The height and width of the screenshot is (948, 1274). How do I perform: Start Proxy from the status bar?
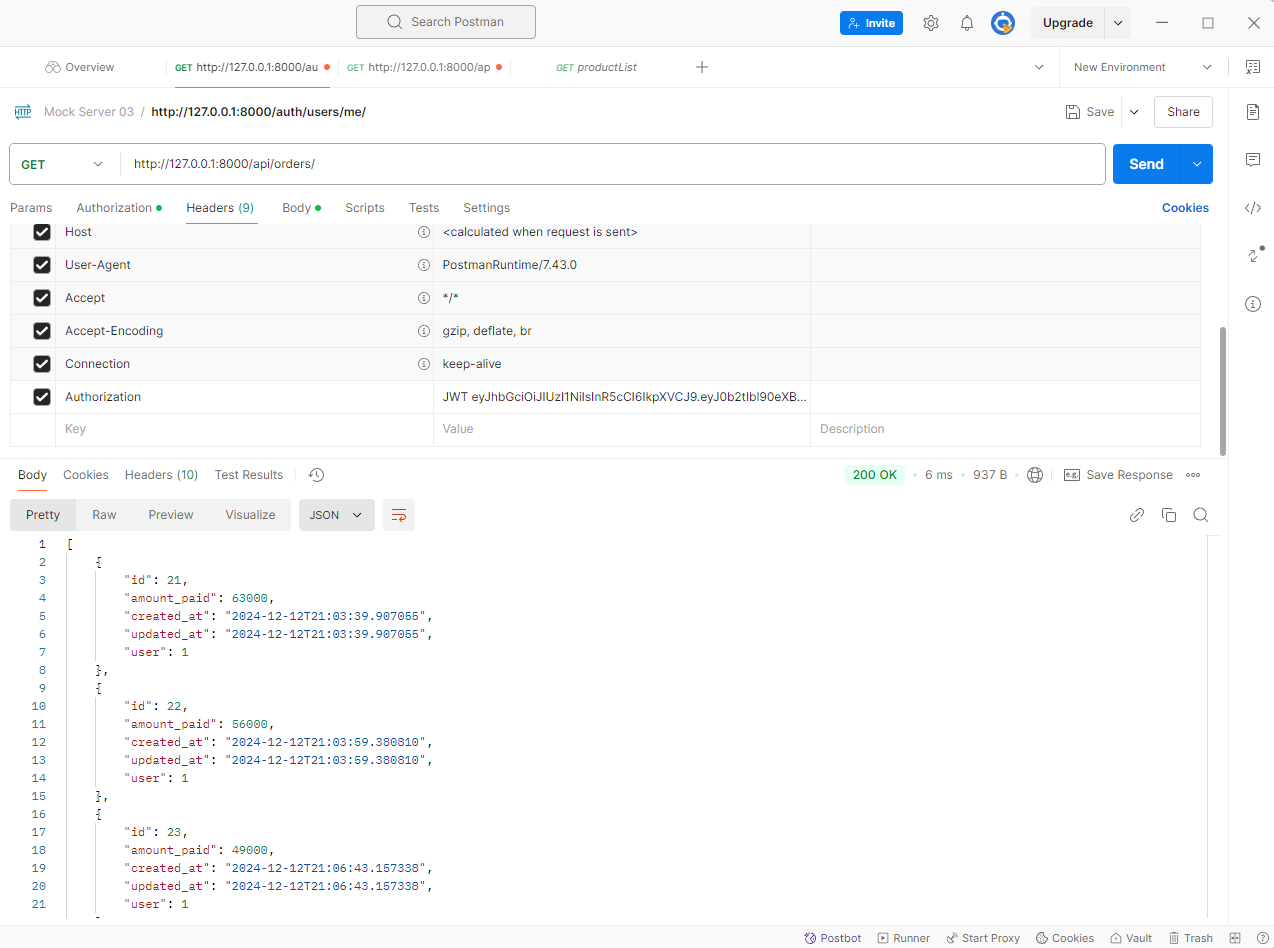[983, 938]
